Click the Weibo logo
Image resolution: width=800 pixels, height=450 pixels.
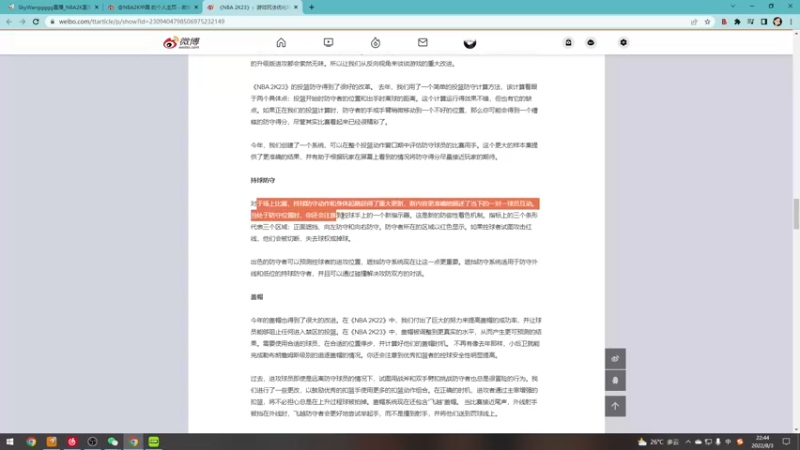pyautogui.click(x=182, y=43)
